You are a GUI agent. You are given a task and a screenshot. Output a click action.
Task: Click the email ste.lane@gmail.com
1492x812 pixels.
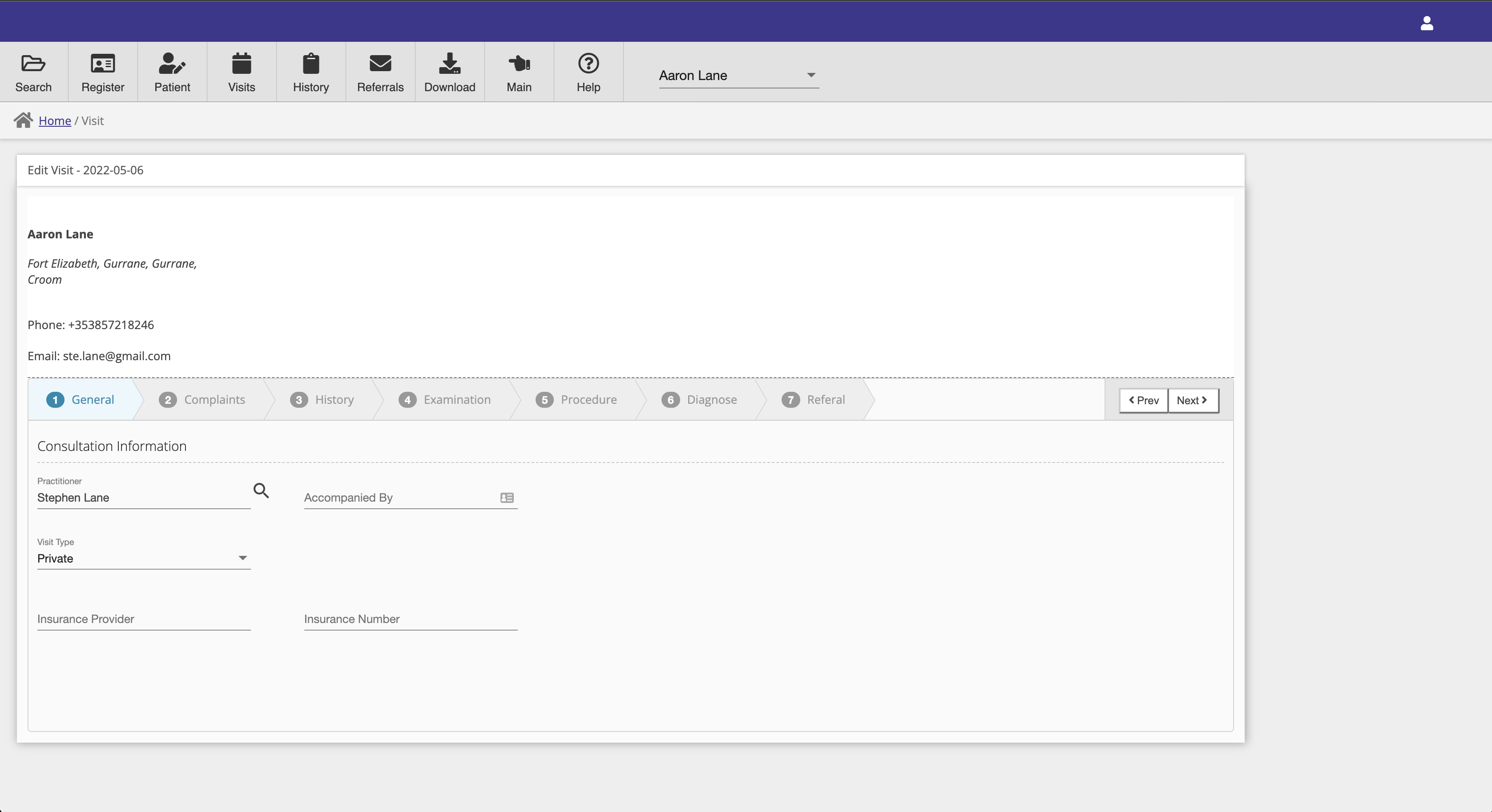117,356
